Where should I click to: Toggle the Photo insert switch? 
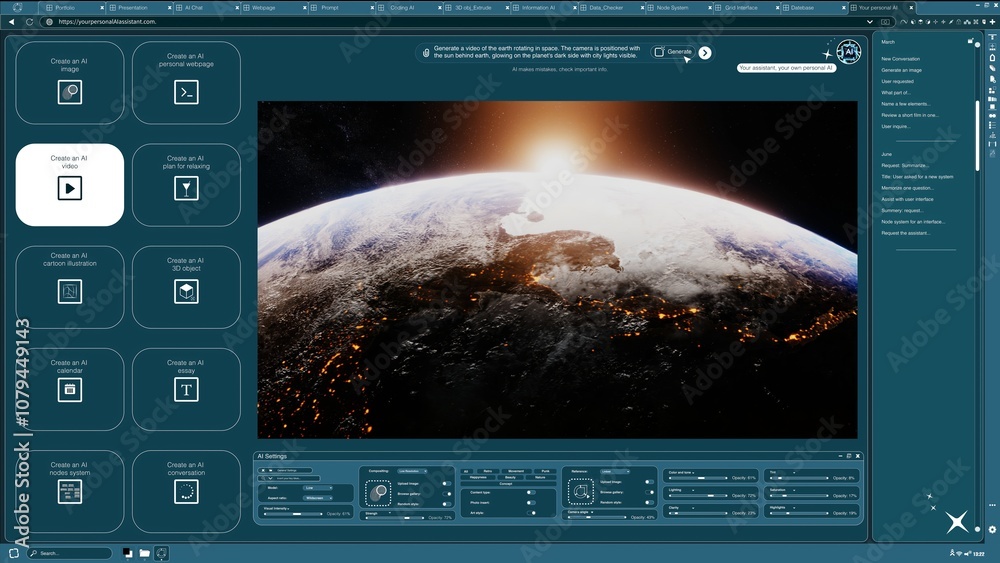(x=531, y=502)
